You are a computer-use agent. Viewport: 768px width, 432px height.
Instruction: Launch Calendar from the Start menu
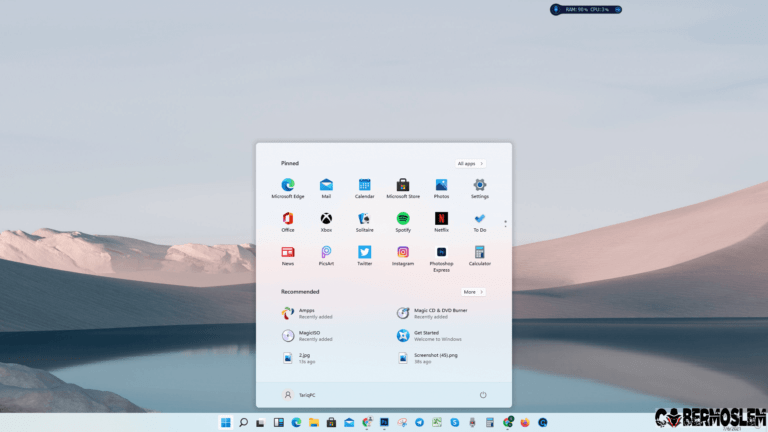point(364,188)
